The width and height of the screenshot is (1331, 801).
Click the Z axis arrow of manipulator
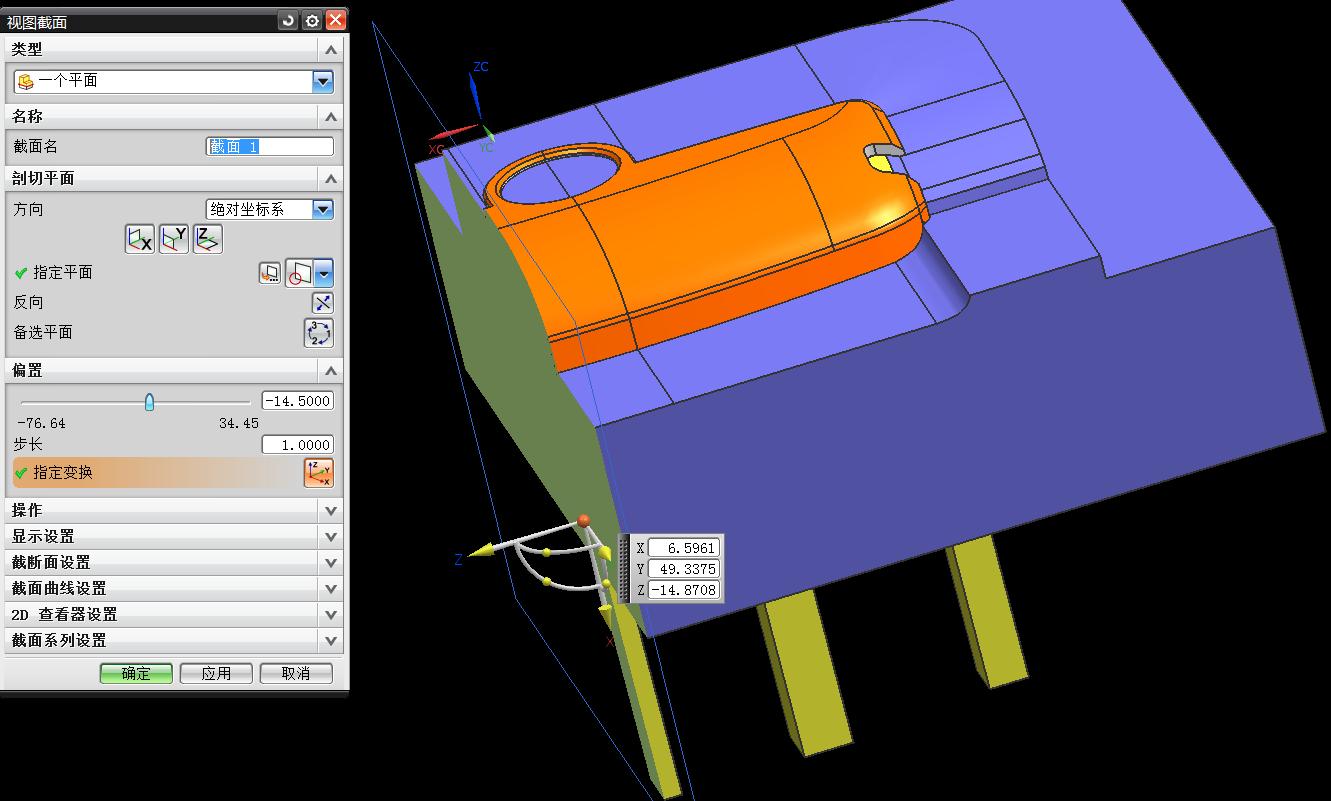click(x=481, y=550)
